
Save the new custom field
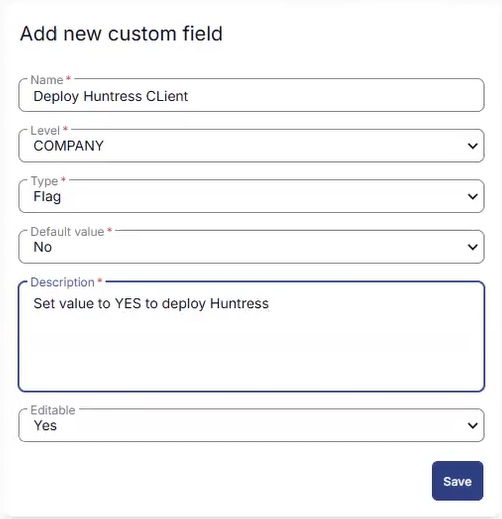(x=457, y=481)
